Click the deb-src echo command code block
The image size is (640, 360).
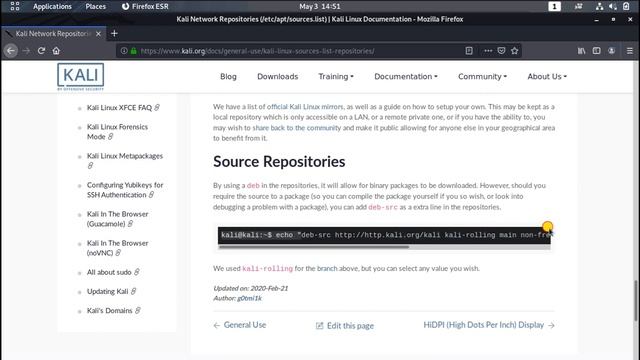coord(384,235)
